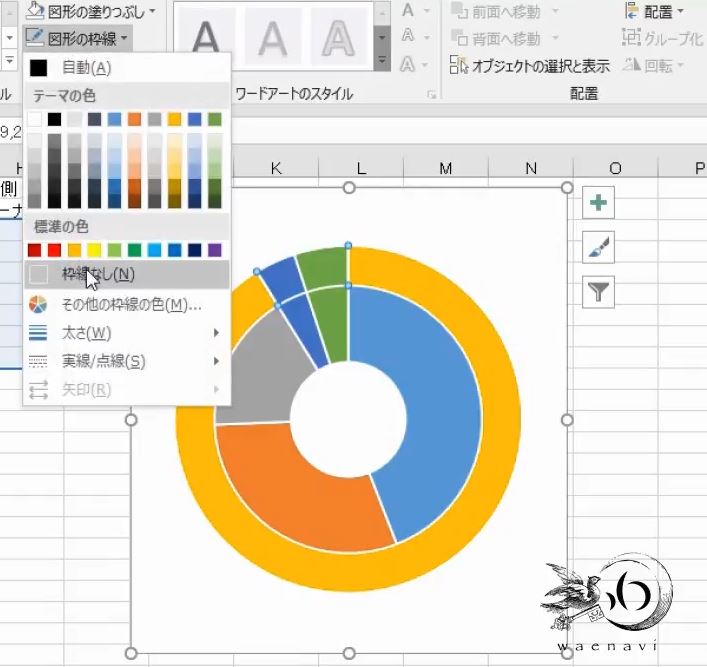Image resolution: width=707 pixels, height=667 pixels.
Task: Pick gold in the theme colors top row
Action: coord(174,119)
